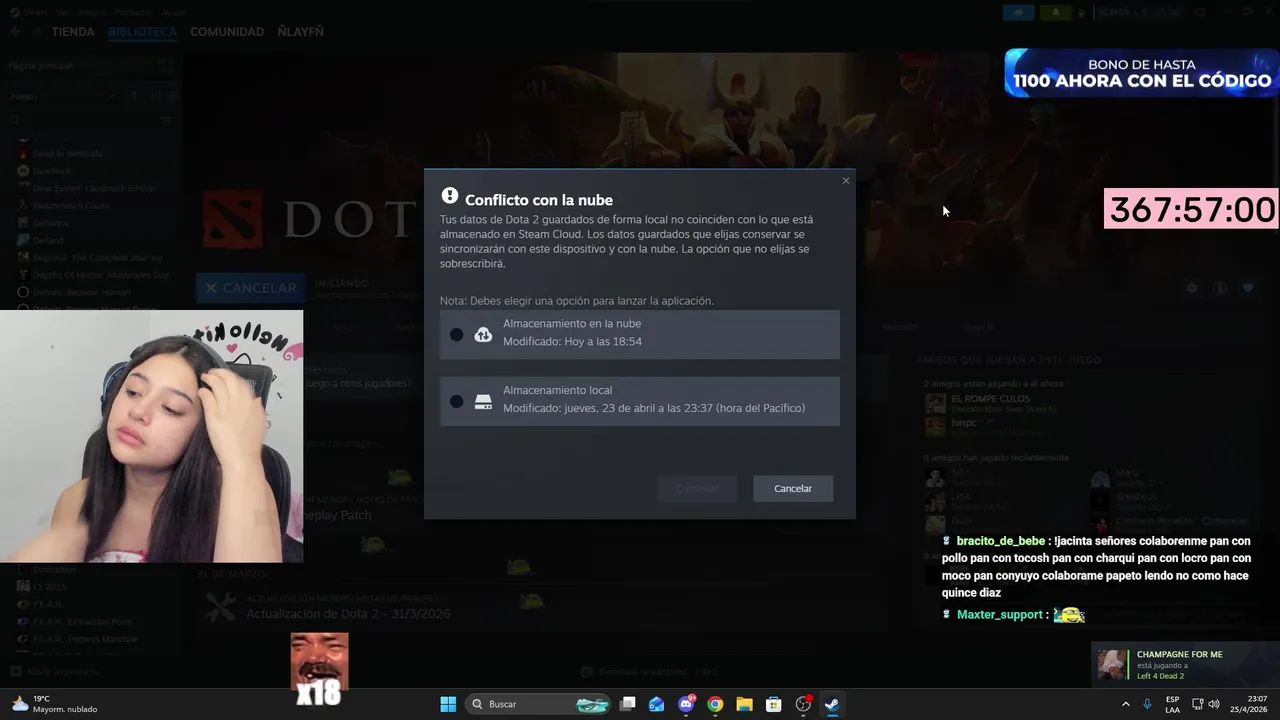Click the hard drive icon for local storage
This screenshot has width=1280, height=720.
click(x=483, y=402)
